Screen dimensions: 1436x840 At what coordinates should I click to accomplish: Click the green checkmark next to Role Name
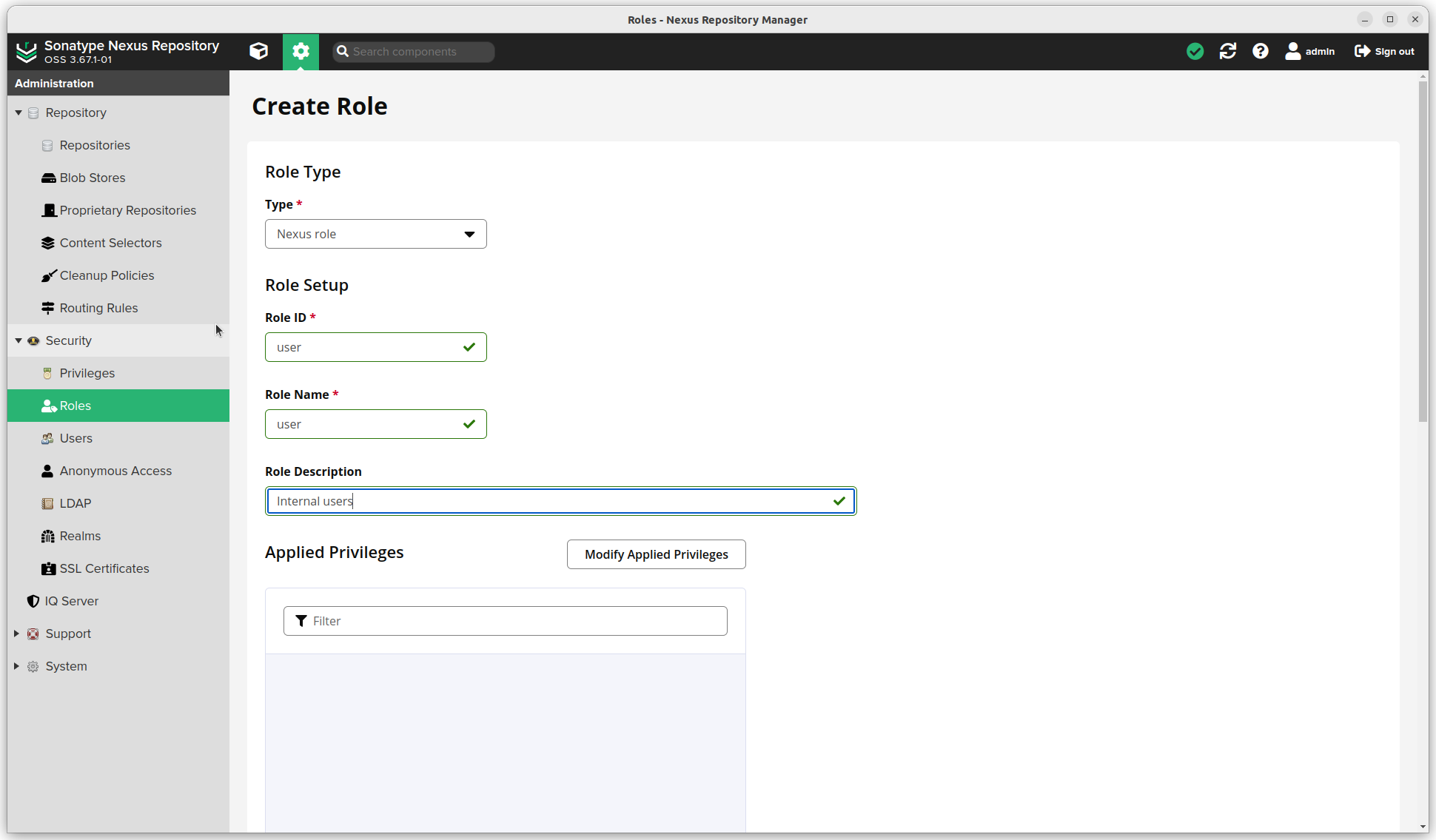point(469,424)
